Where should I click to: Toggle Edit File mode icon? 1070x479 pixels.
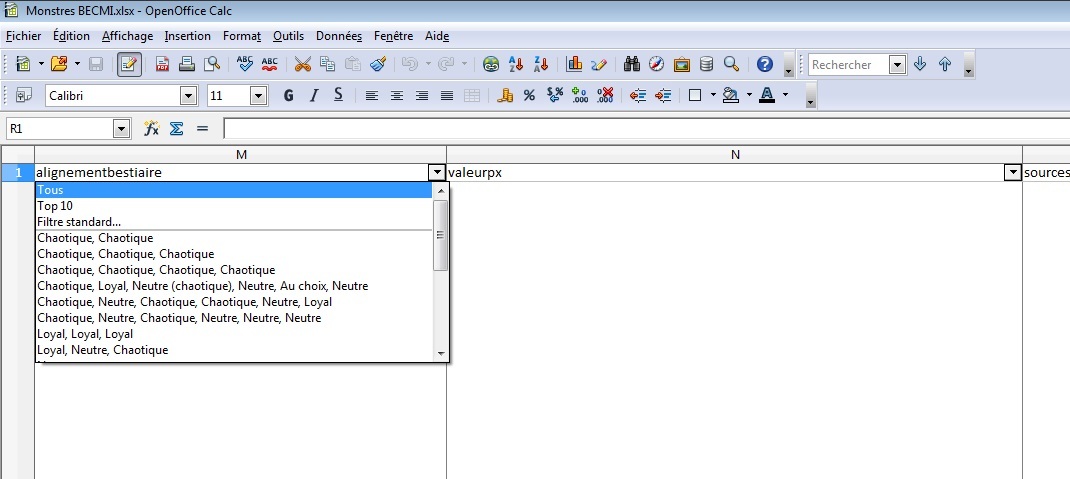tap(129, 64)
